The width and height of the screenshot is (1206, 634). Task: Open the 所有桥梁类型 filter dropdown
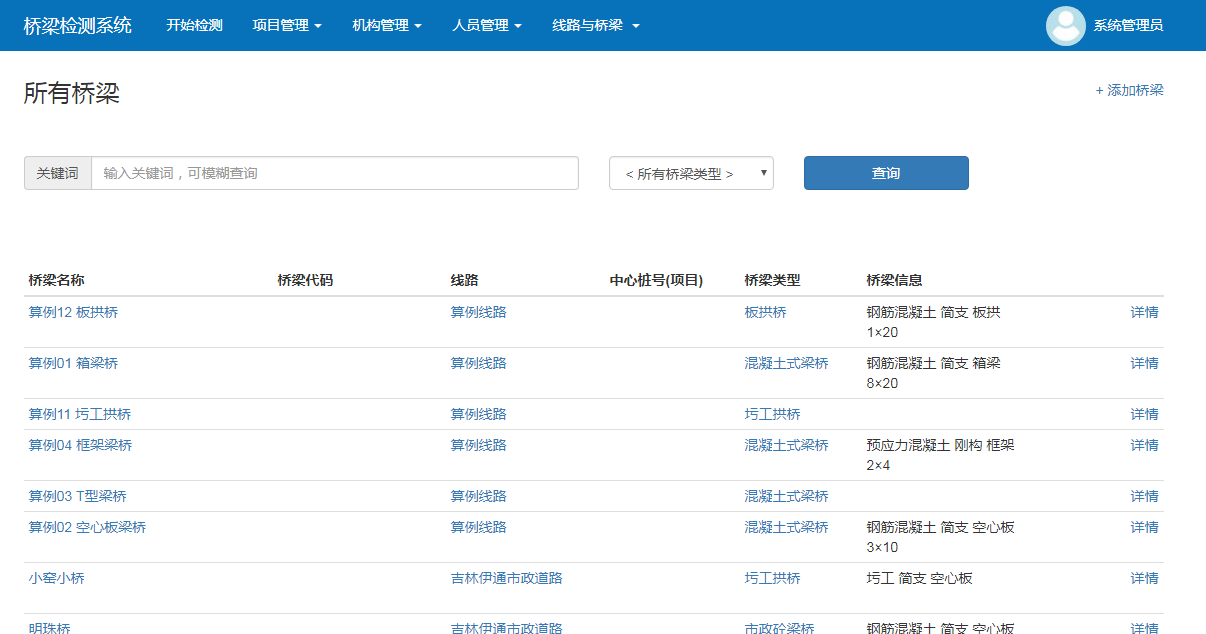tap(691, 173)
